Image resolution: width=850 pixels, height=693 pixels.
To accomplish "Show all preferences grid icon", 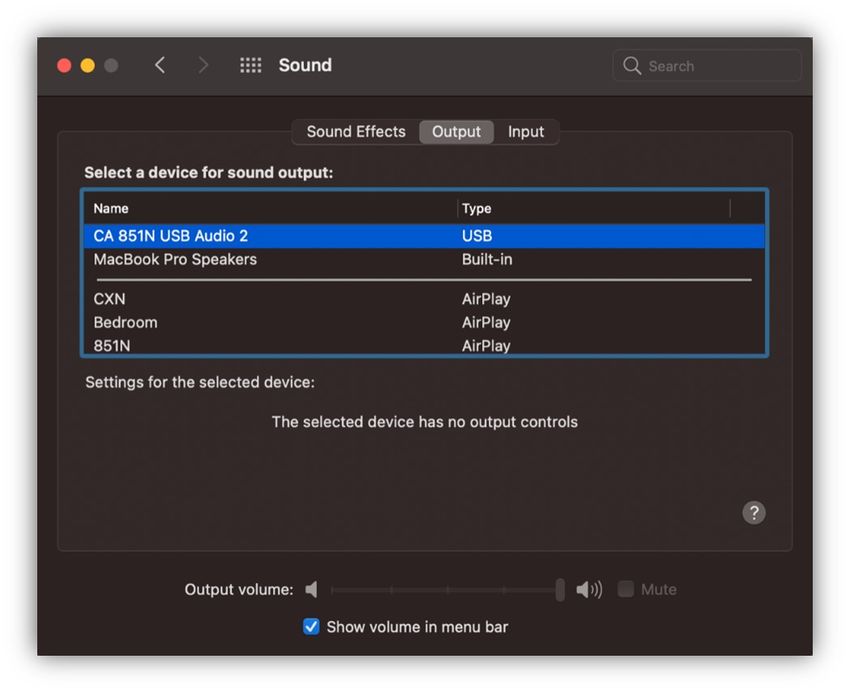I will click(250, 66).
